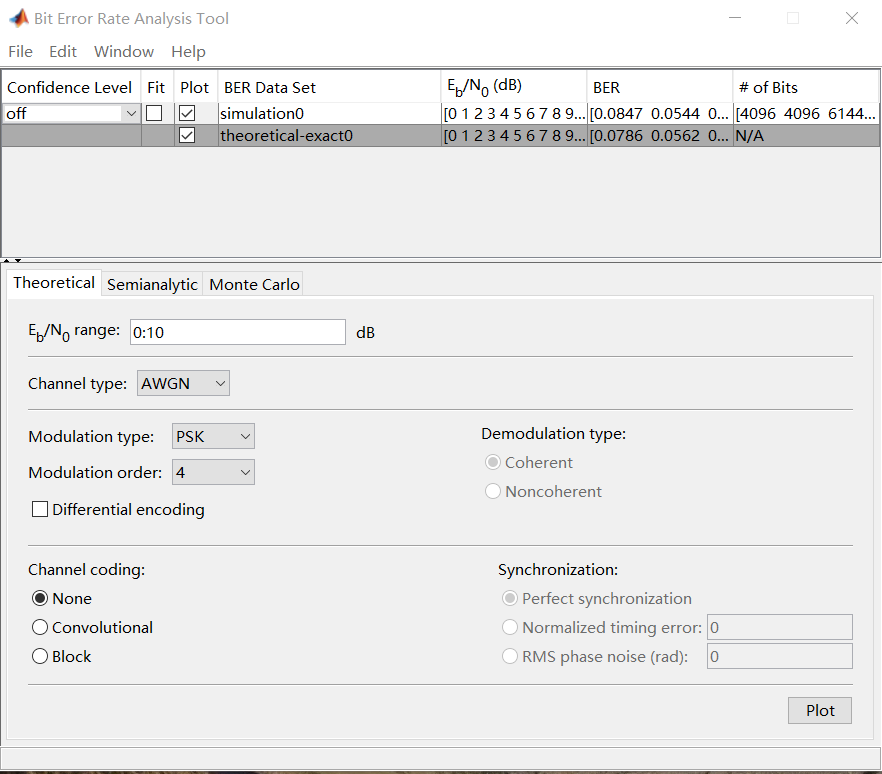Toggle Fit checkbox for simulation0
The height and width of the screenshot is (774, 882).
pyautogui.click(x=154, y=114)
